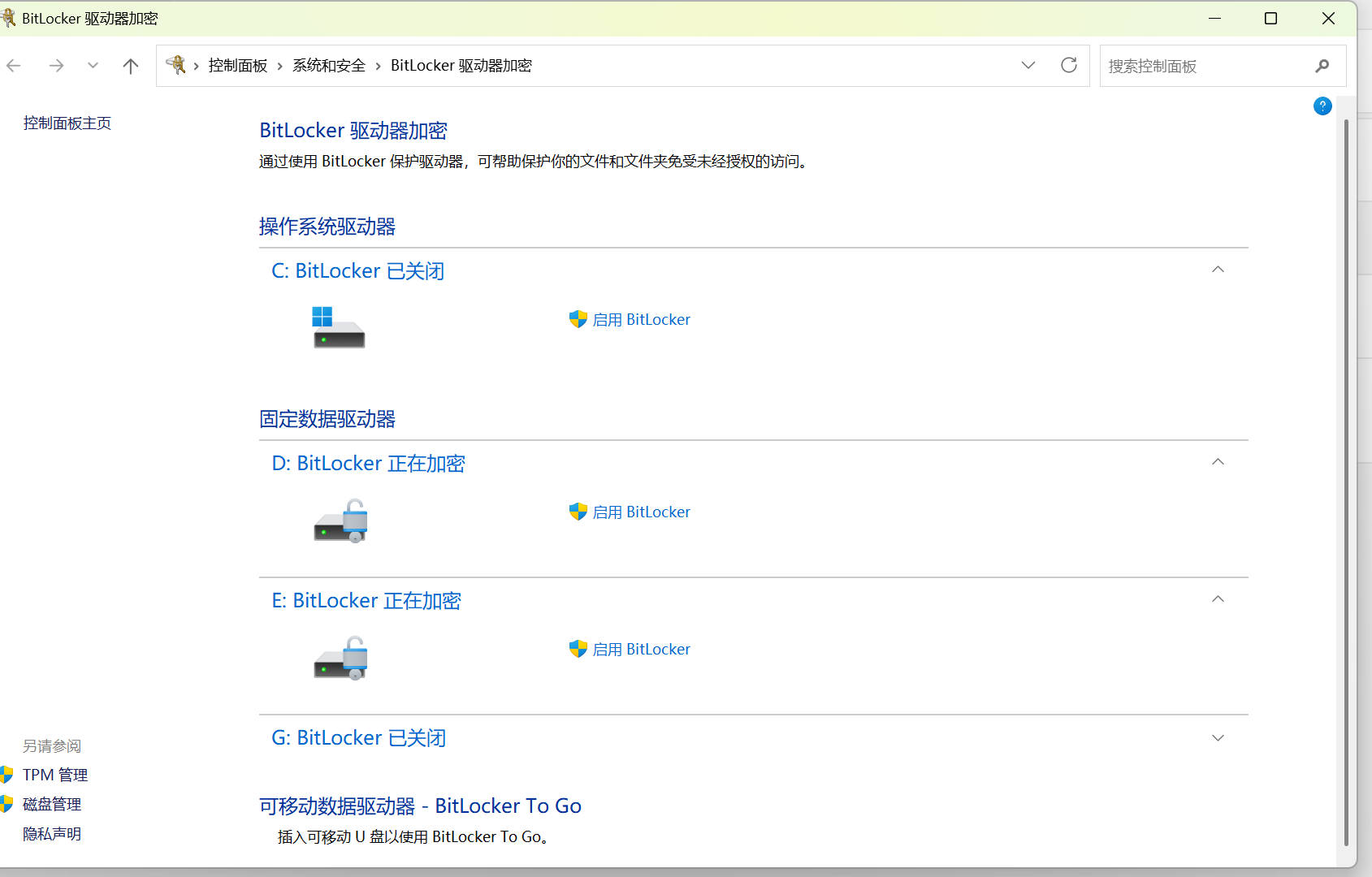
Task: Click the shield icon beside TPM 管理
Action: (6, 775)
